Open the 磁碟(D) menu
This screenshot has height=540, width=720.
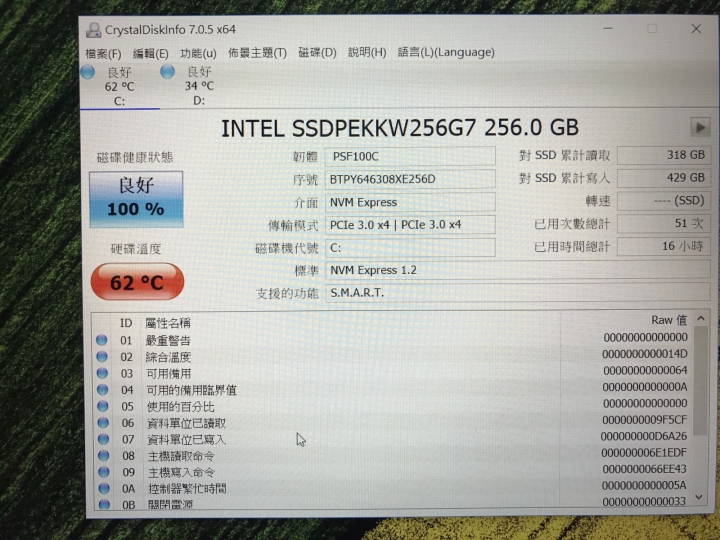(x=317, y=52)
